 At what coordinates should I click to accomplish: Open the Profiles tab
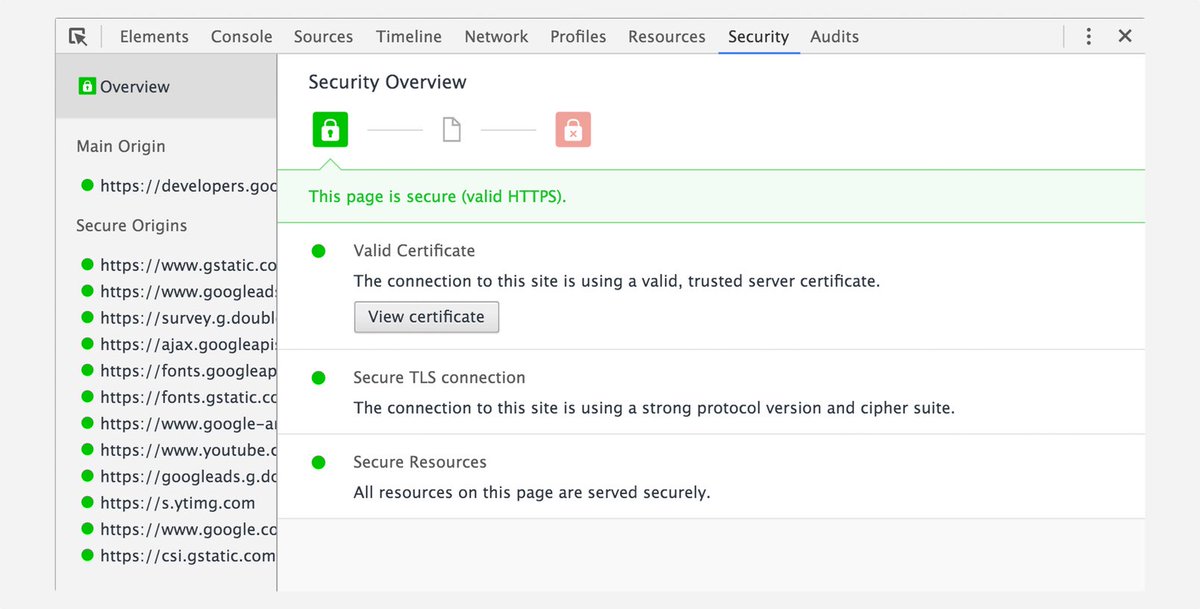point(578,36)
